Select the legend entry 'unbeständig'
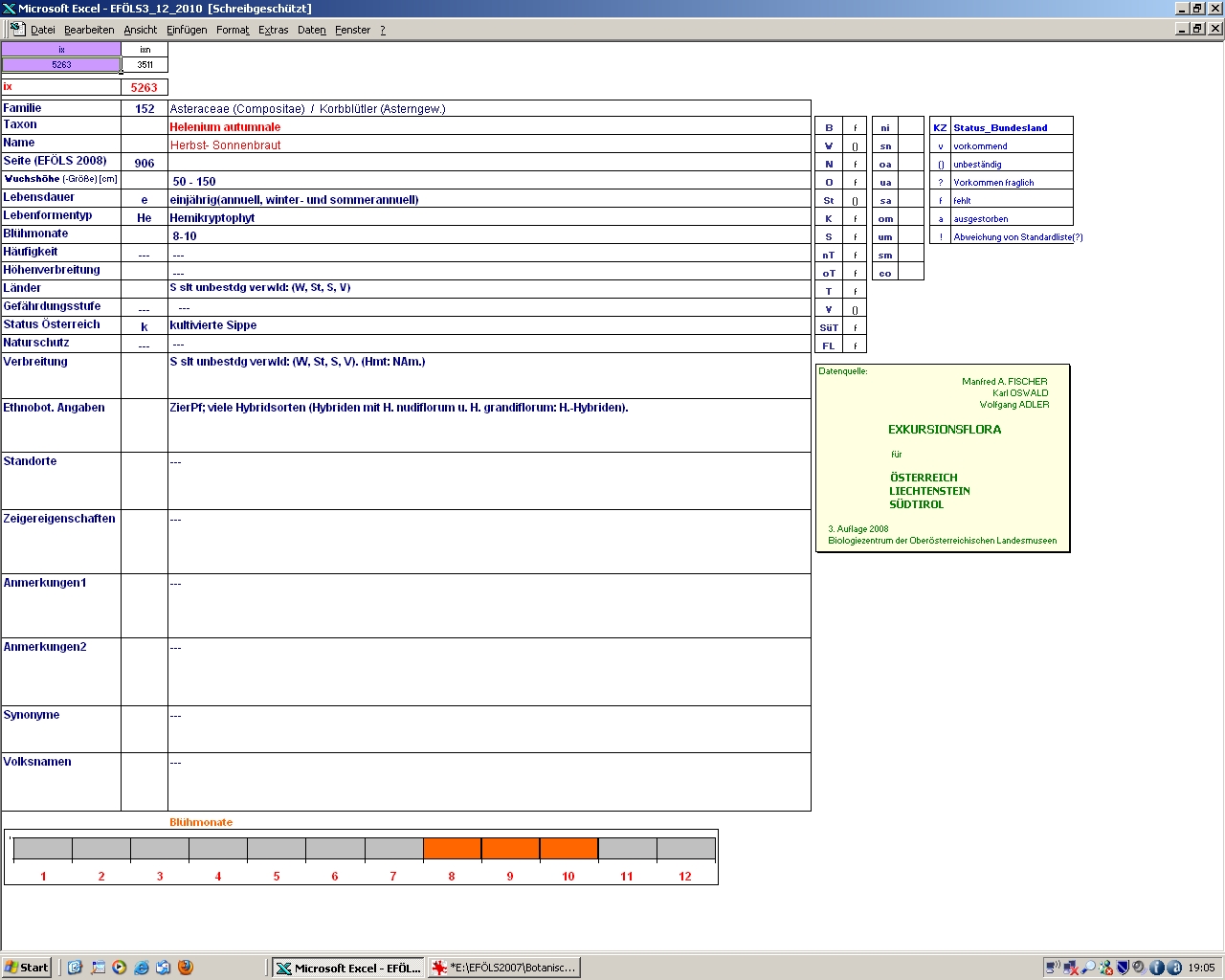The width and height of the screenshot is (1225, 980). 1012,164
